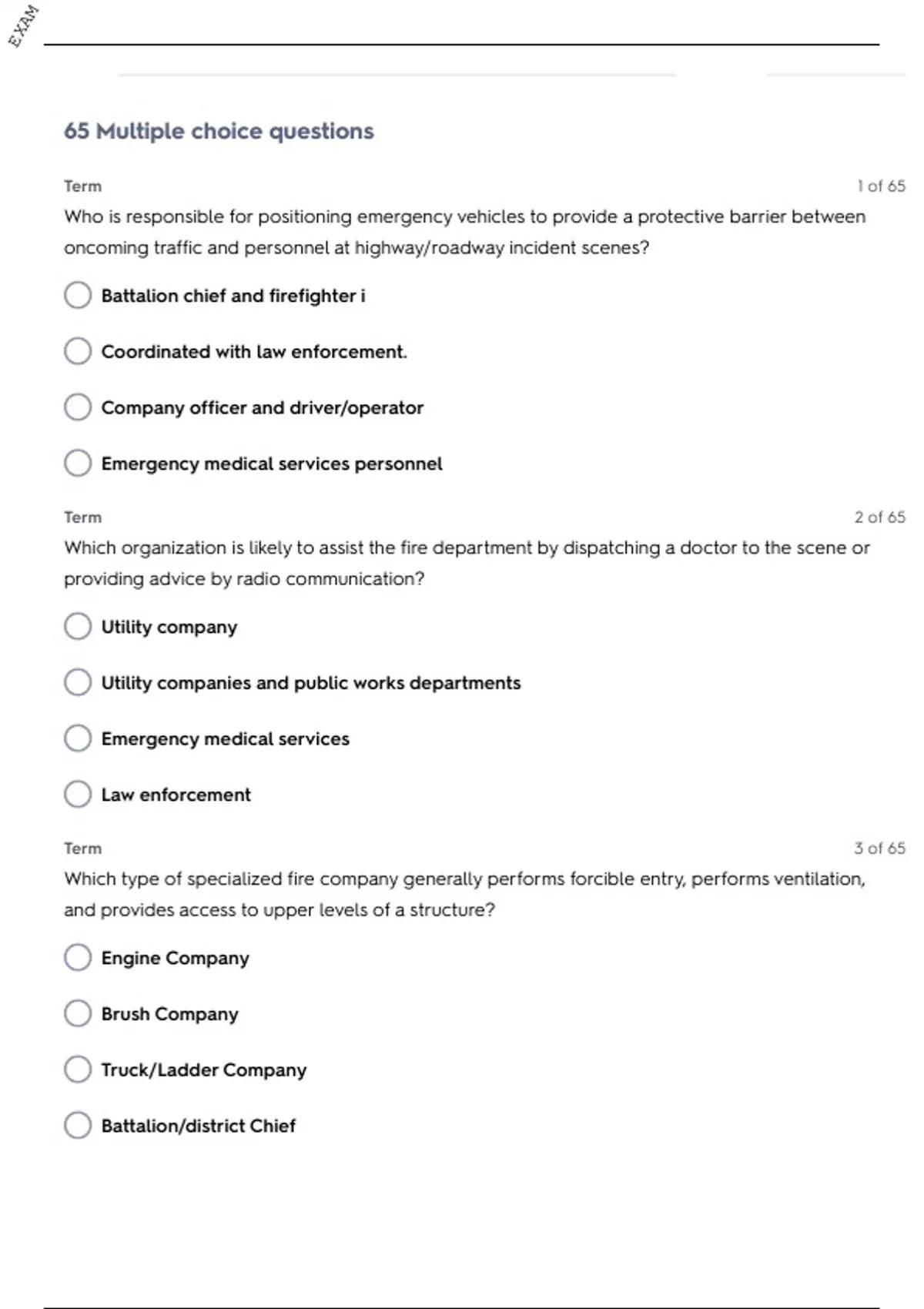
Task: Select "Emergency medical services personnel" radio button
Action: point(78,464)
